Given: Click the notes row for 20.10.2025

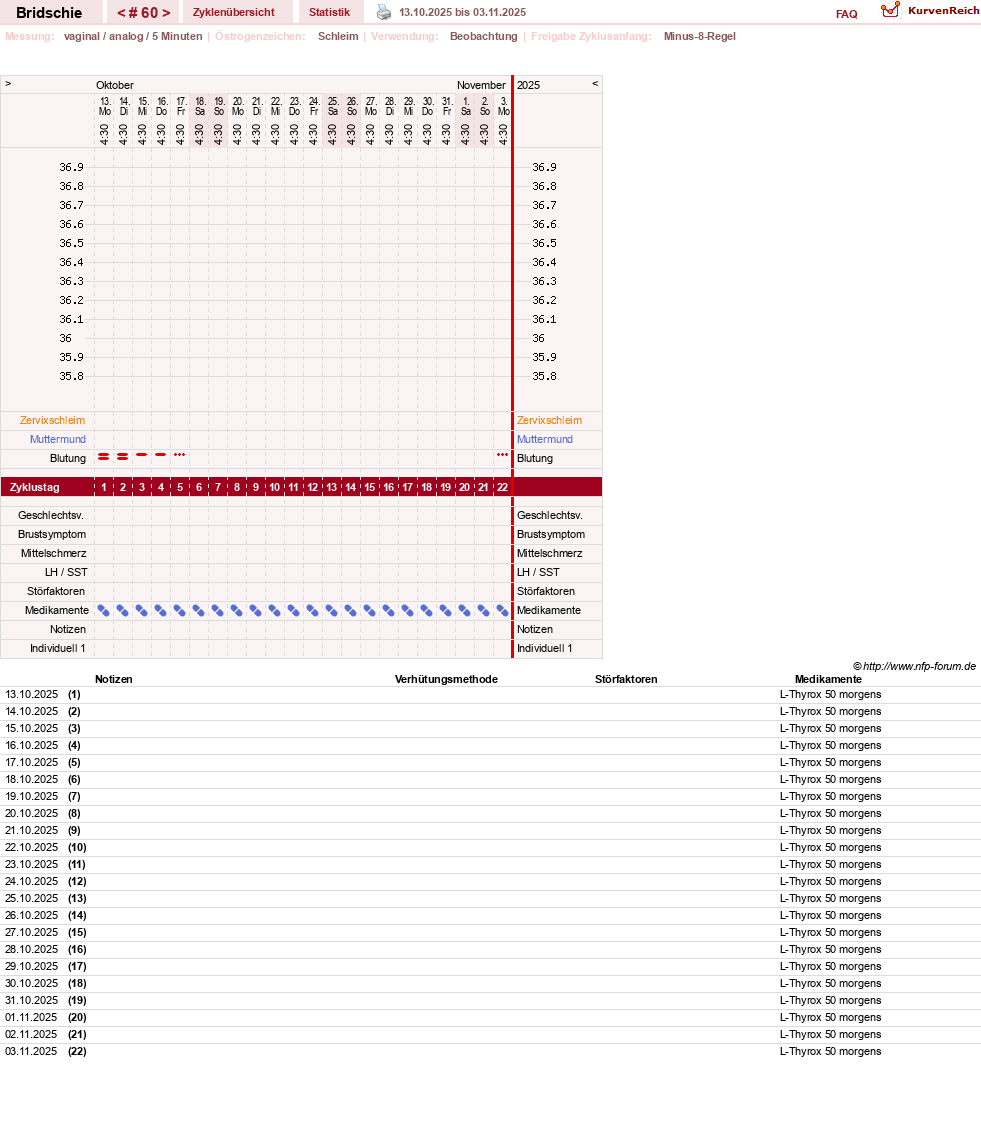Looking at the screenshot, I should click(490, 814).
